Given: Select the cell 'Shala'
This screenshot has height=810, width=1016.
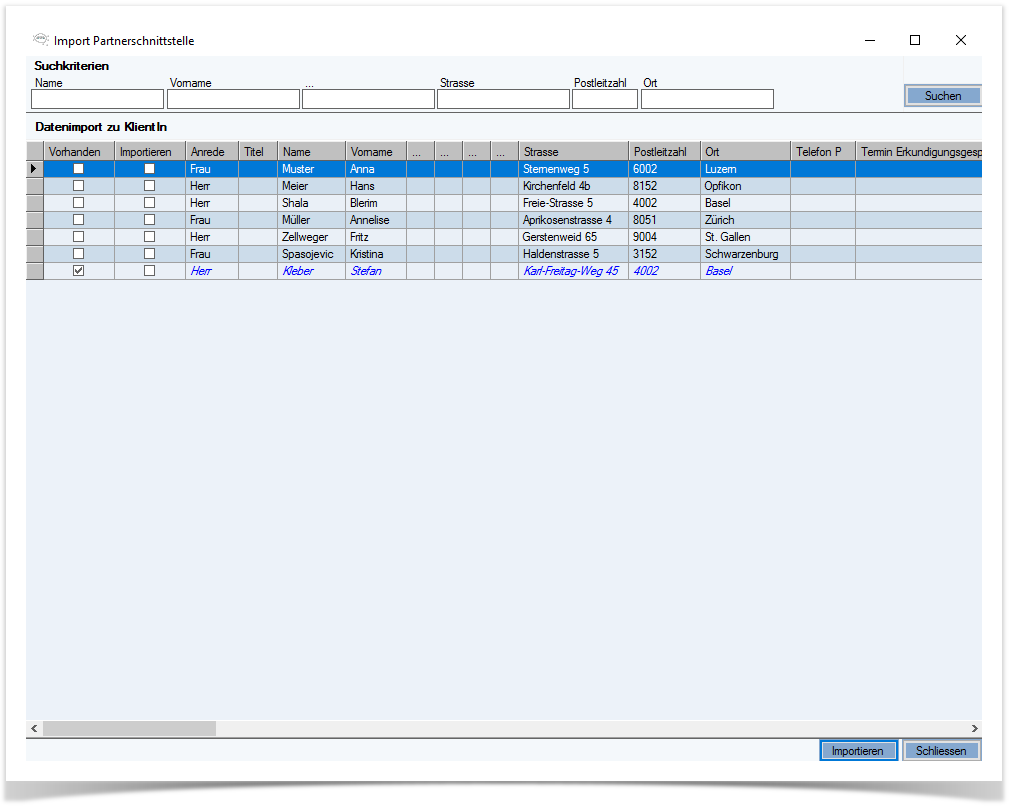Looking at the screenshot, I should click(312, 203).
